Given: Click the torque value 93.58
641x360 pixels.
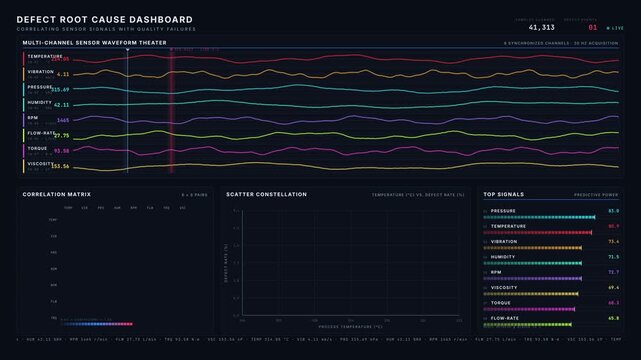Looking at the screenshot, I should click(62, 151).
